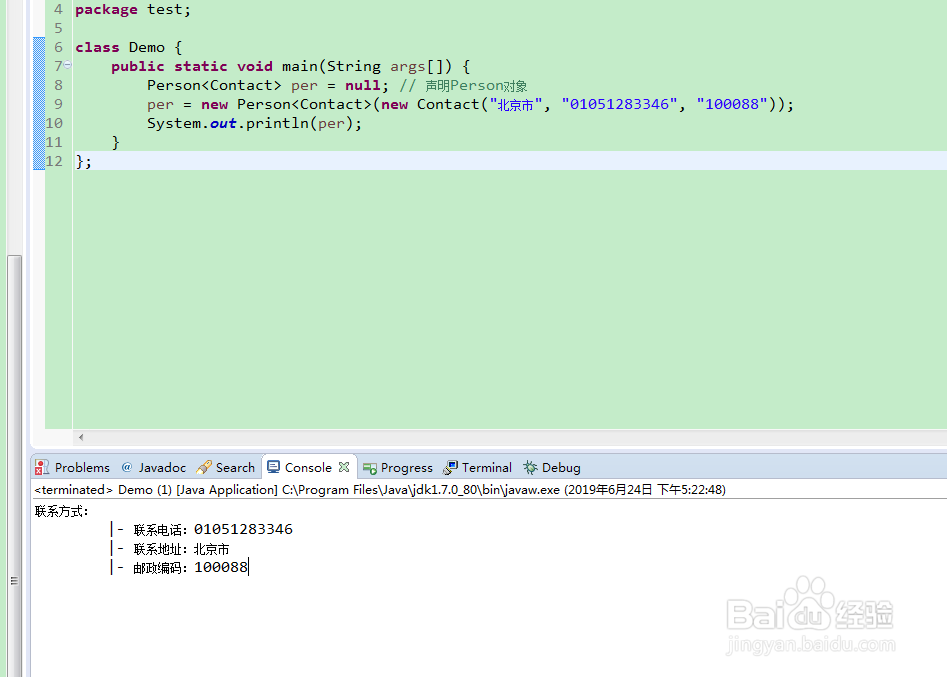Click 'package test;' on line 4
Screen dimensions: 947x677
click(133, 10)
